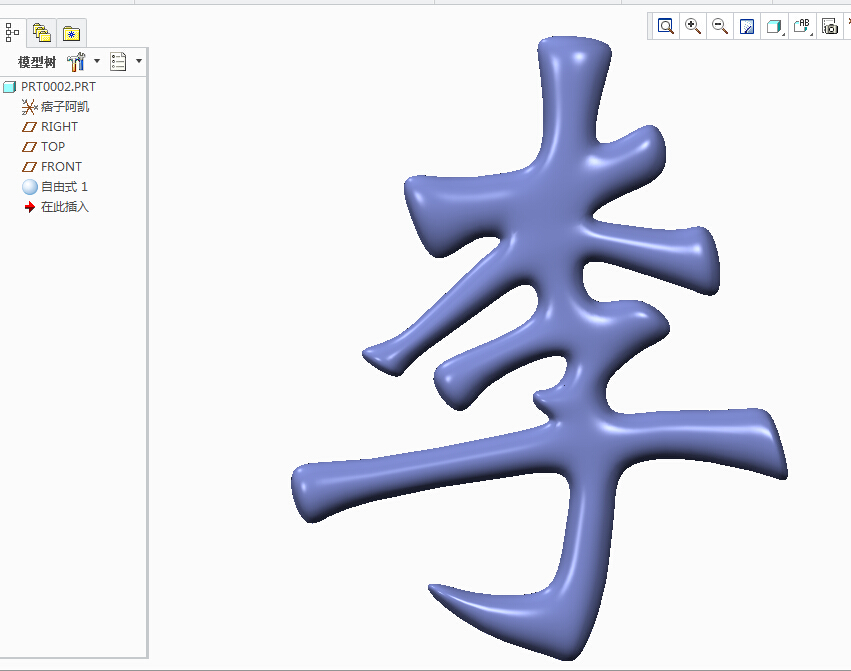Viewport: 851px width, 671px height.
Task: Click the Repaint screen icon
Action: click(747, 27)
